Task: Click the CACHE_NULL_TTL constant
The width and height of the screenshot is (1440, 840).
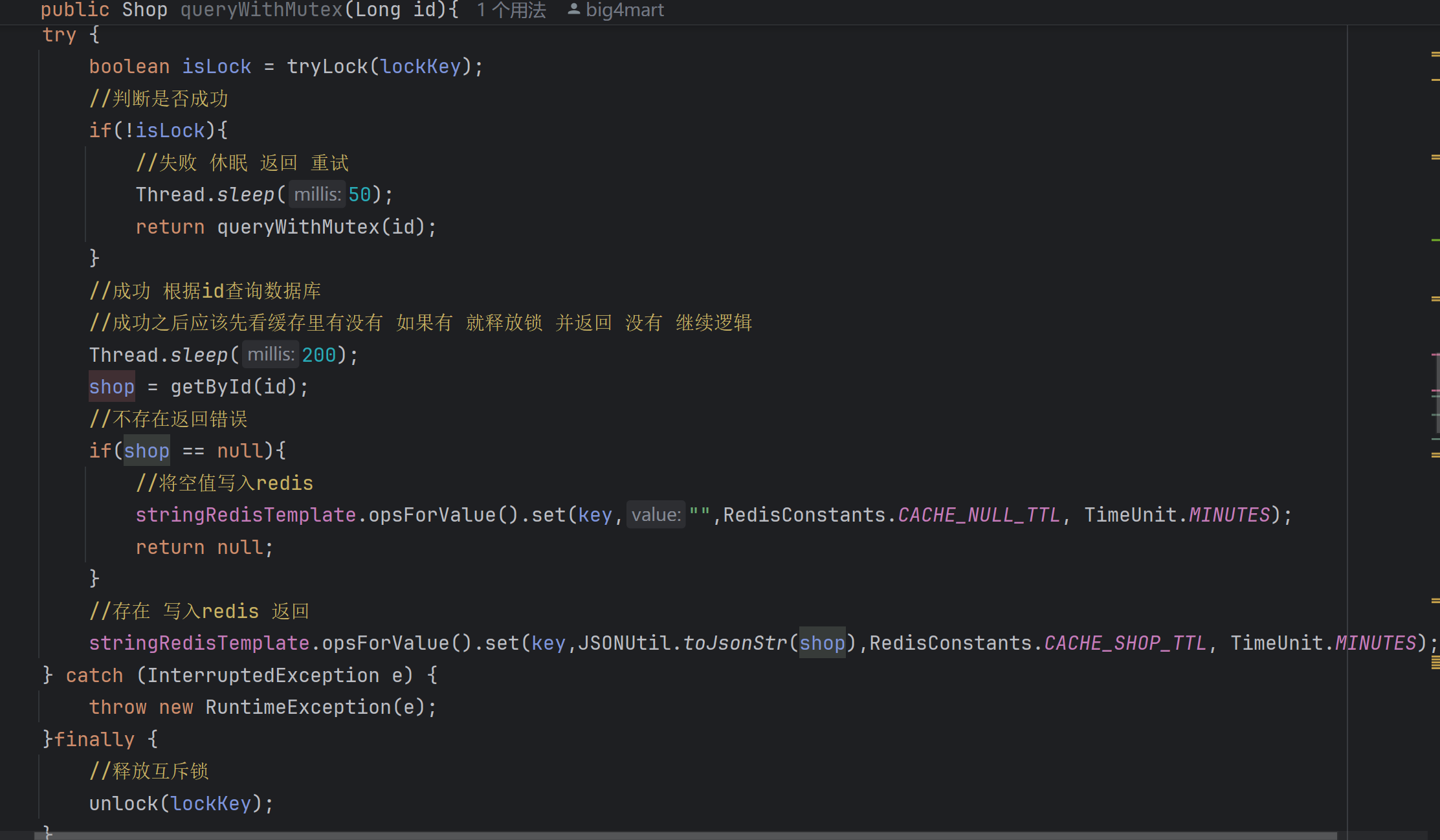Action: coord(979,515)
